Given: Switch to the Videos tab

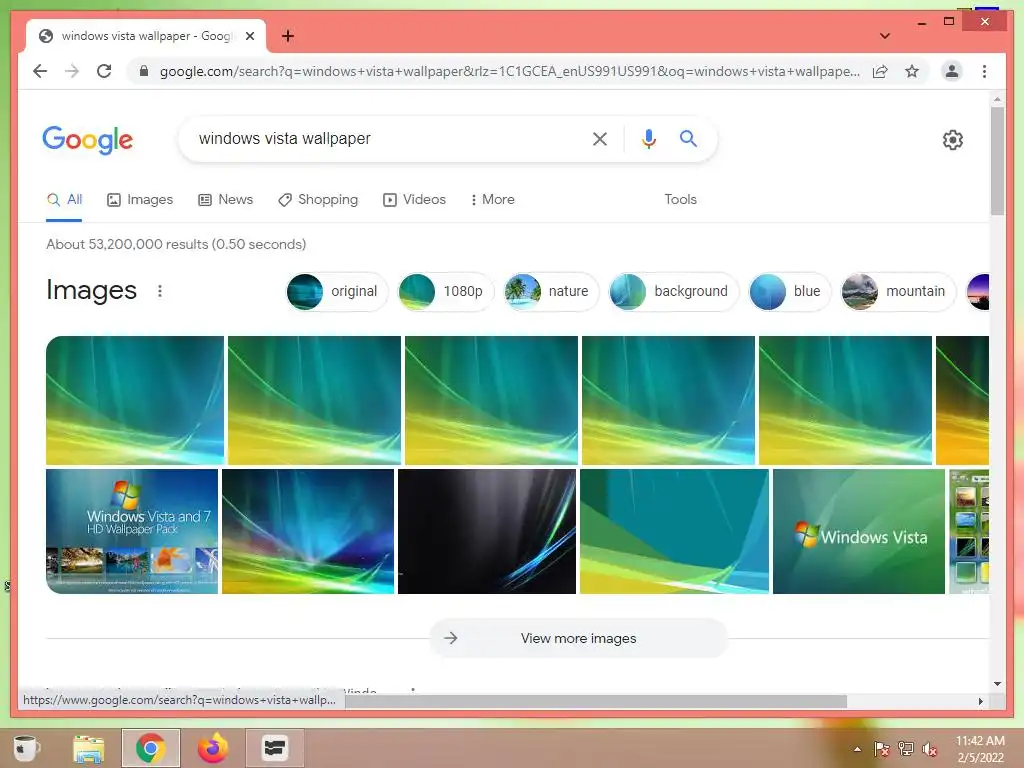Looking at the screenshot, I should point(414,200).
